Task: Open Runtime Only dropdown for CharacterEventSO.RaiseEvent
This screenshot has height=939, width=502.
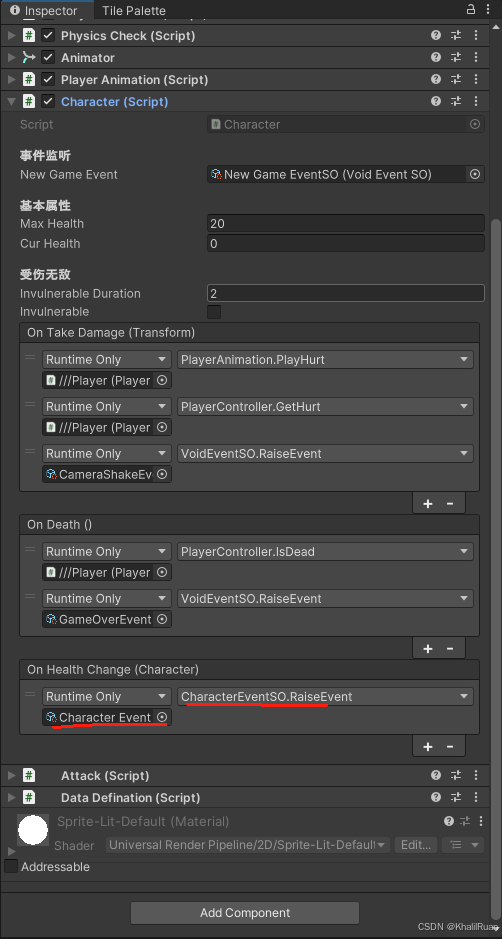Action: point(107,696)
